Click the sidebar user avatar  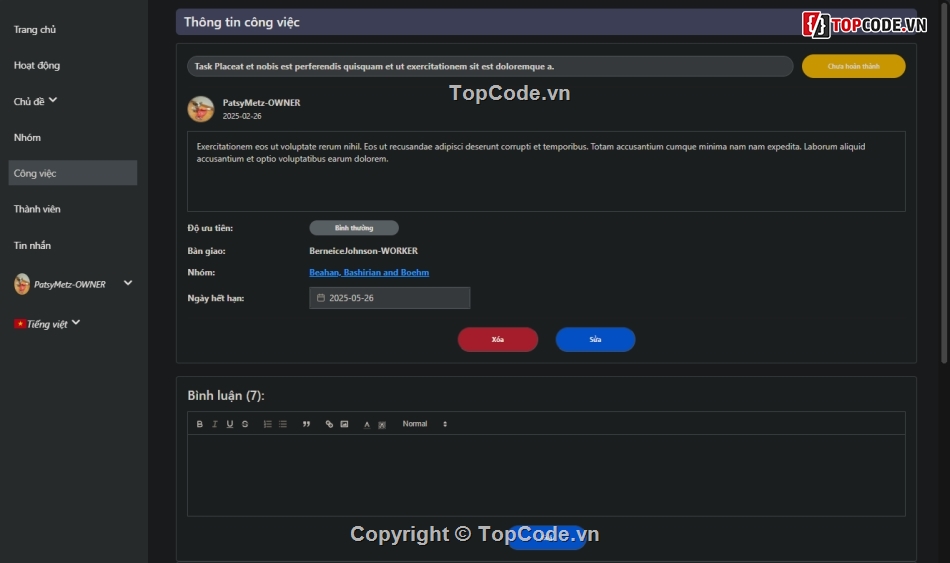coord(22,284)
